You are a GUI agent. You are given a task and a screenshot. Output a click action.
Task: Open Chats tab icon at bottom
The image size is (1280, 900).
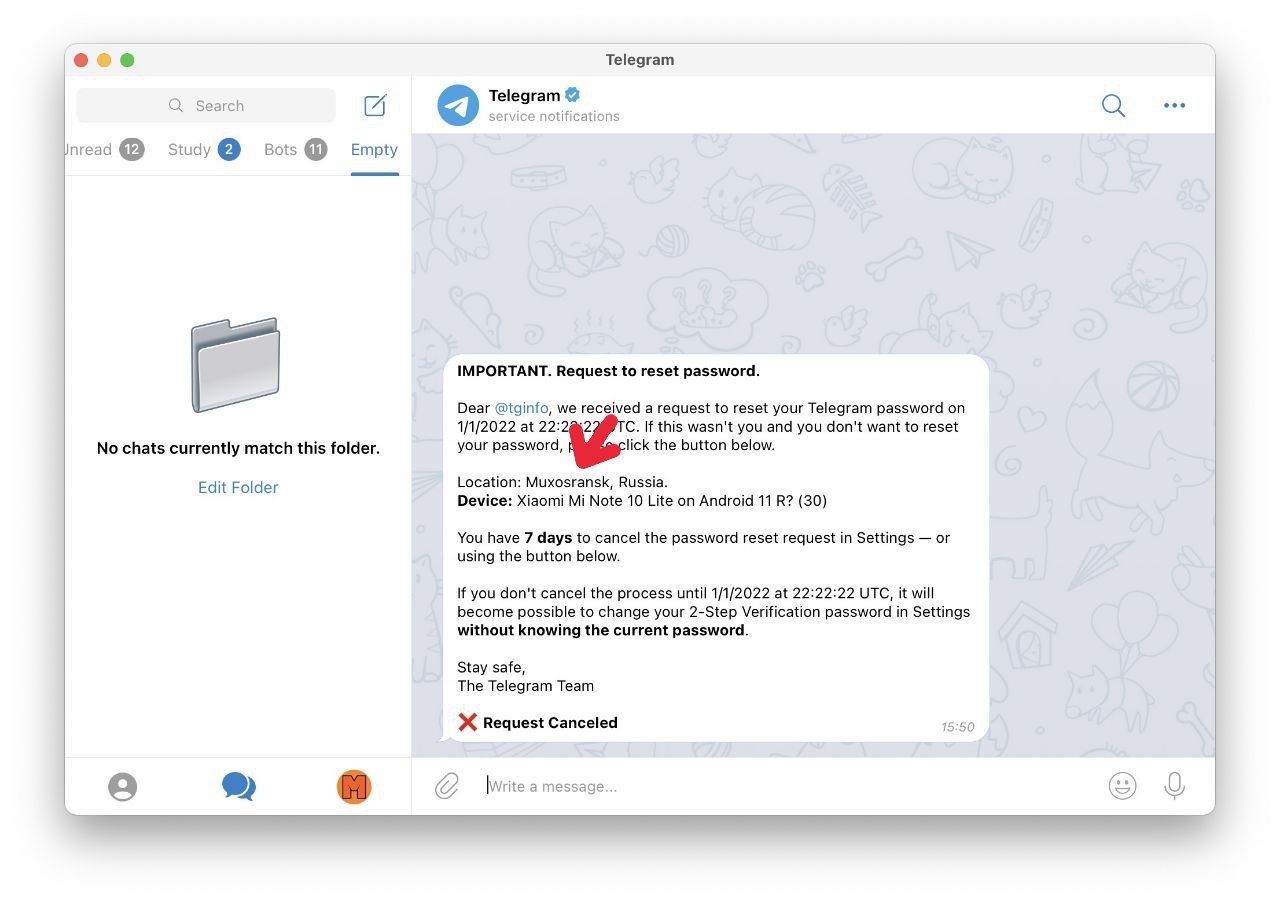[x=238, y=786]
